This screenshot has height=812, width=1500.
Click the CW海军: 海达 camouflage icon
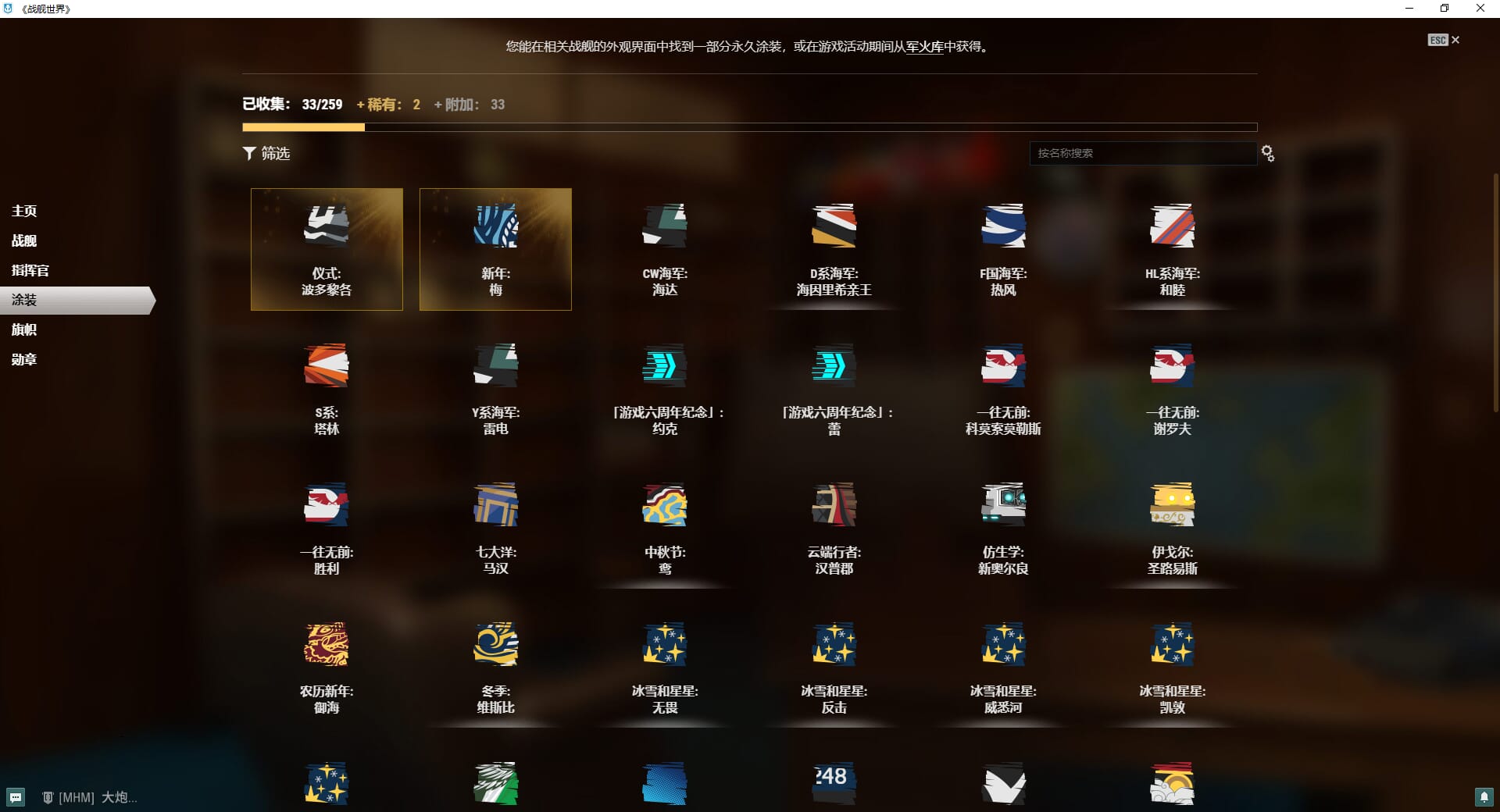pyautogui.click(x=664, y=226)
